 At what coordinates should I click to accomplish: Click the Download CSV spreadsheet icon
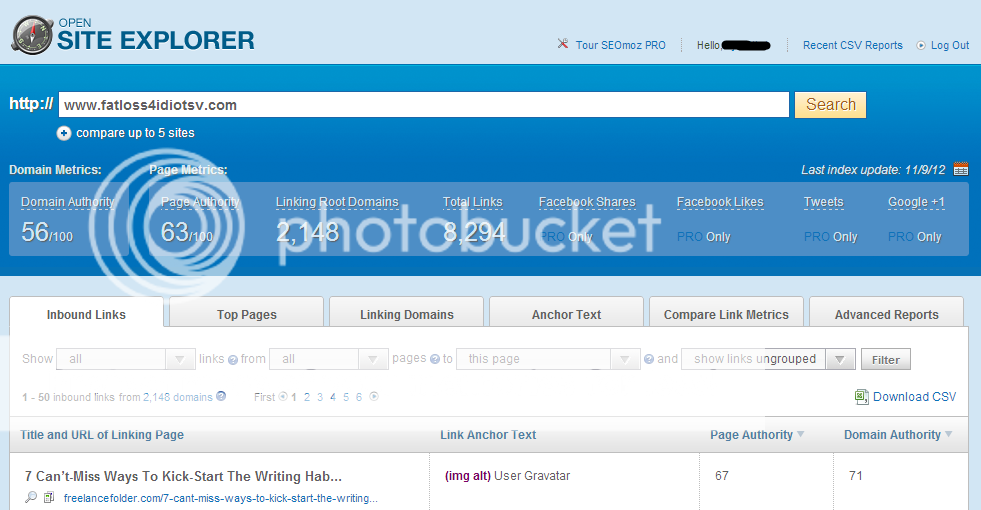coord(862,397)
